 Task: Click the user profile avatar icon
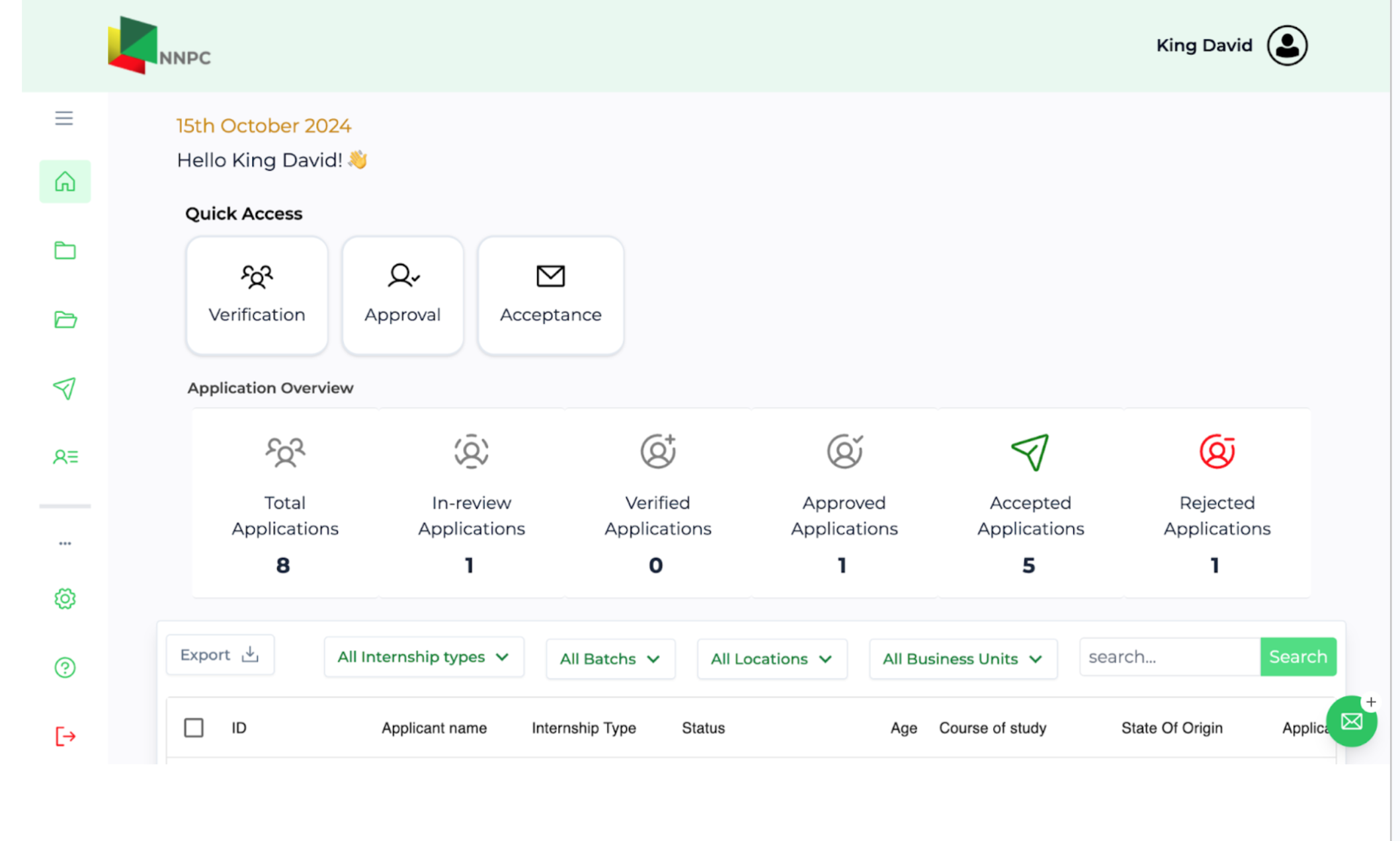click(x=1287, y=46)
